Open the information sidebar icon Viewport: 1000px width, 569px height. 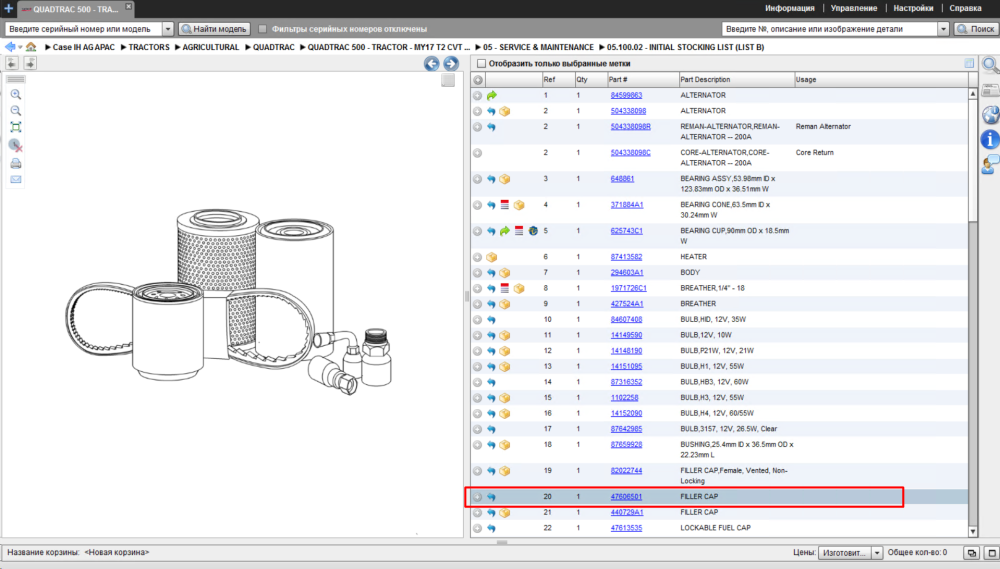point(990,139)
